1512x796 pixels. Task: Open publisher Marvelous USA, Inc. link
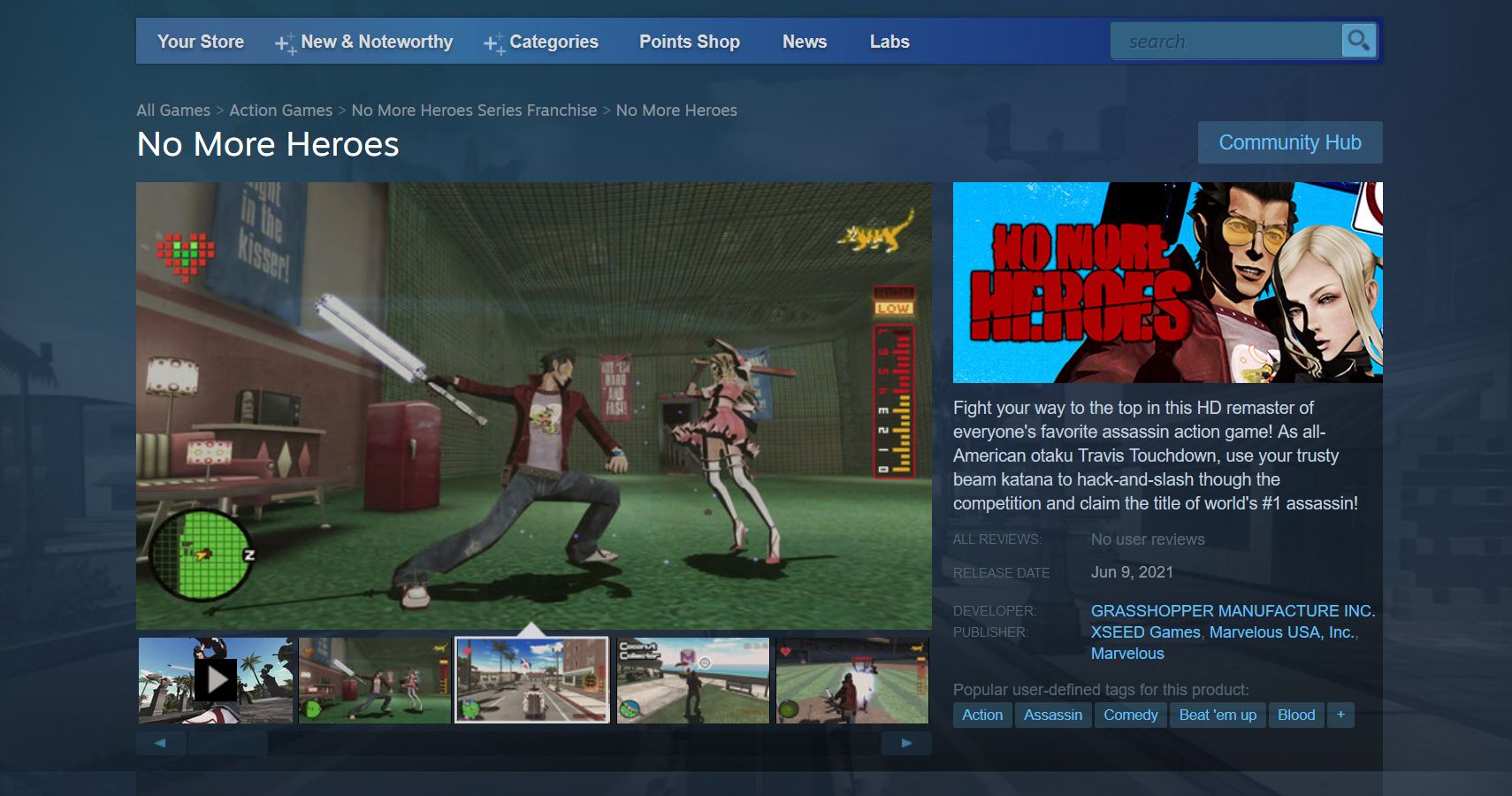pyautogui.click(x=1281, y=632)
